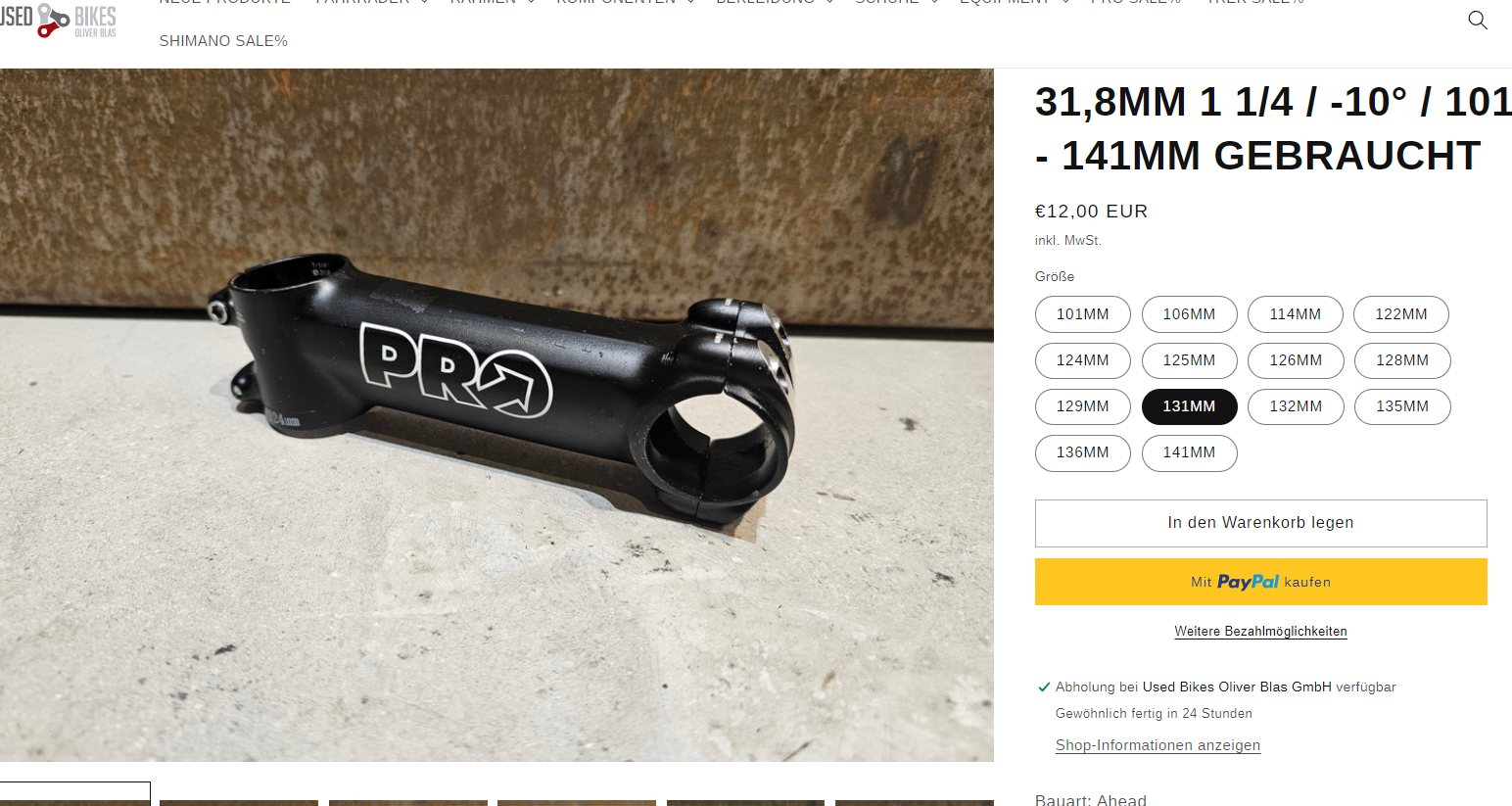This screenshot has height=806, width=1512.
Task: Open the main PRO stem product photo
Action: coord(496,415)
